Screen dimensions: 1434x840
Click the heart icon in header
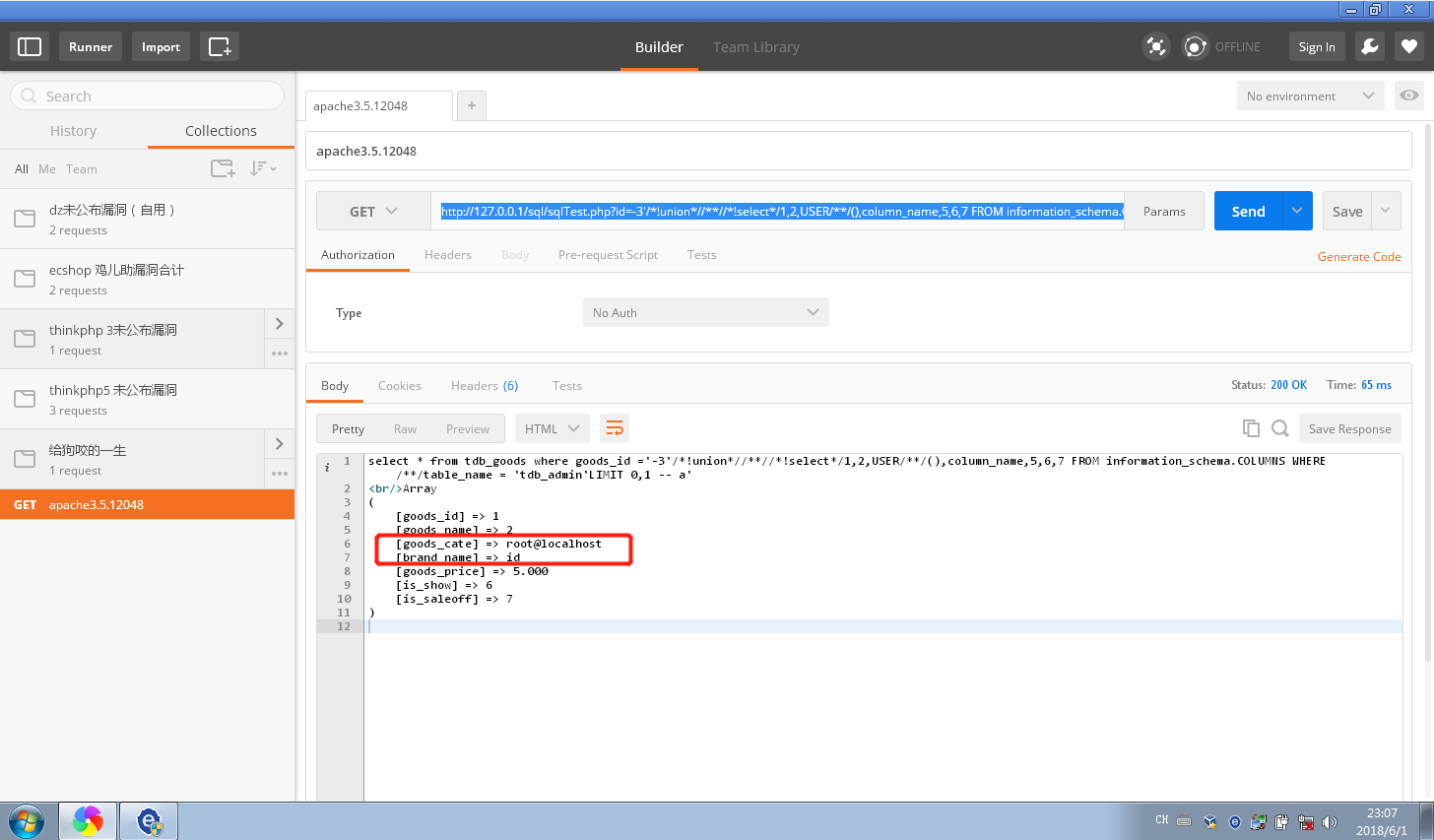(1409, 46)
